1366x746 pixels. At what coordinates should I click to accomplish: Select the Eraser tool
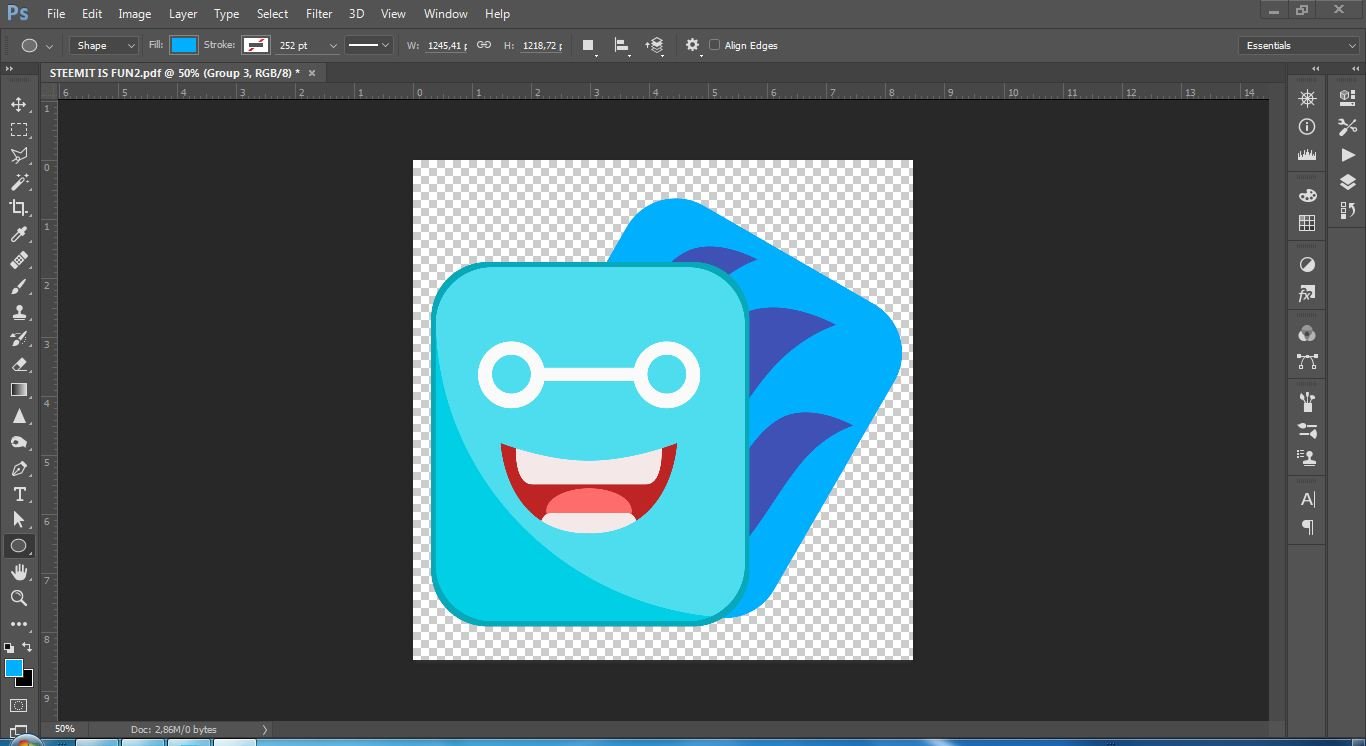19,364
